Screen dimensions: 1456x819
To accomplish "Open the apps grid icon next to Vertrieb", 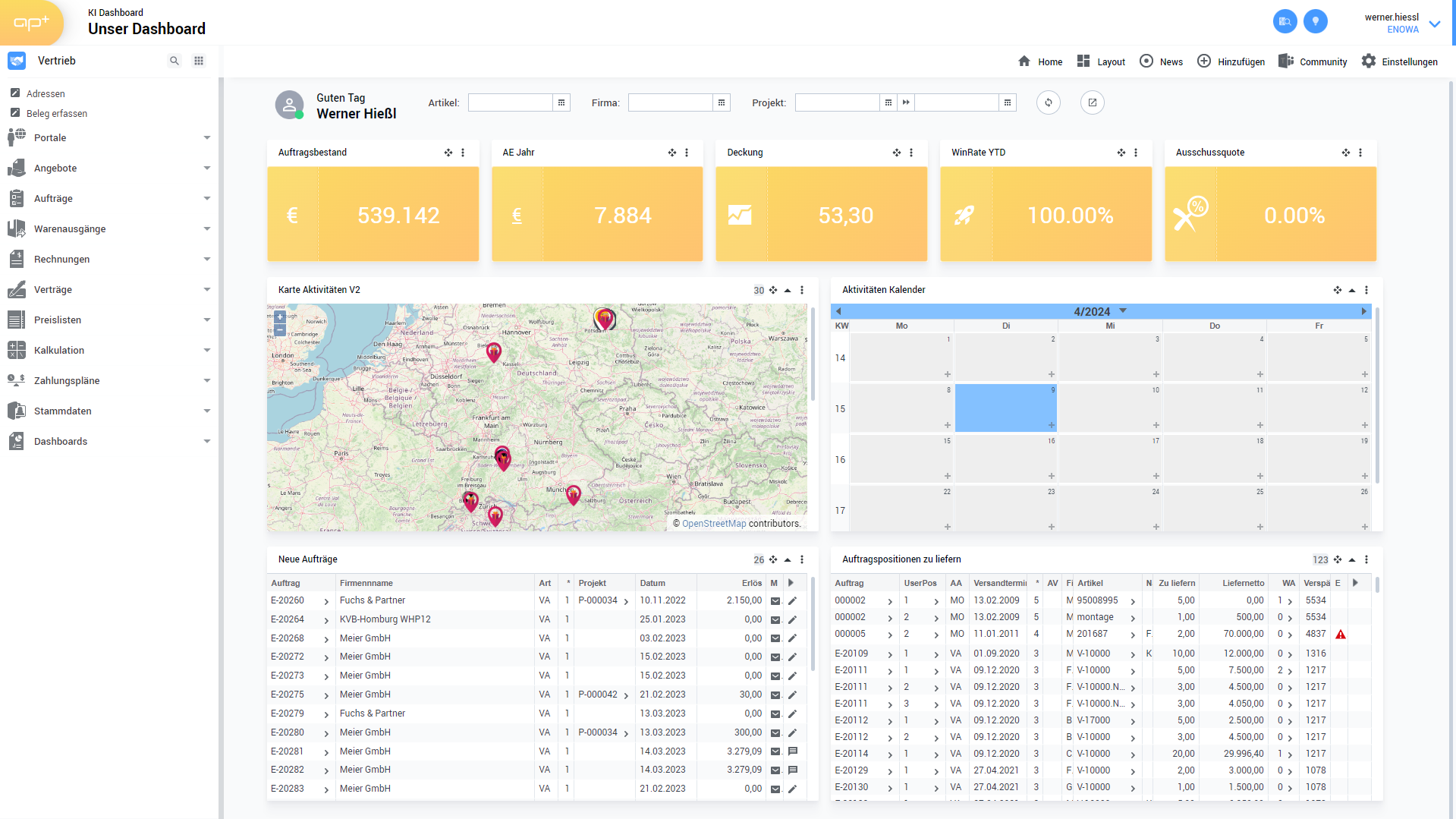I will click(199, 61).
